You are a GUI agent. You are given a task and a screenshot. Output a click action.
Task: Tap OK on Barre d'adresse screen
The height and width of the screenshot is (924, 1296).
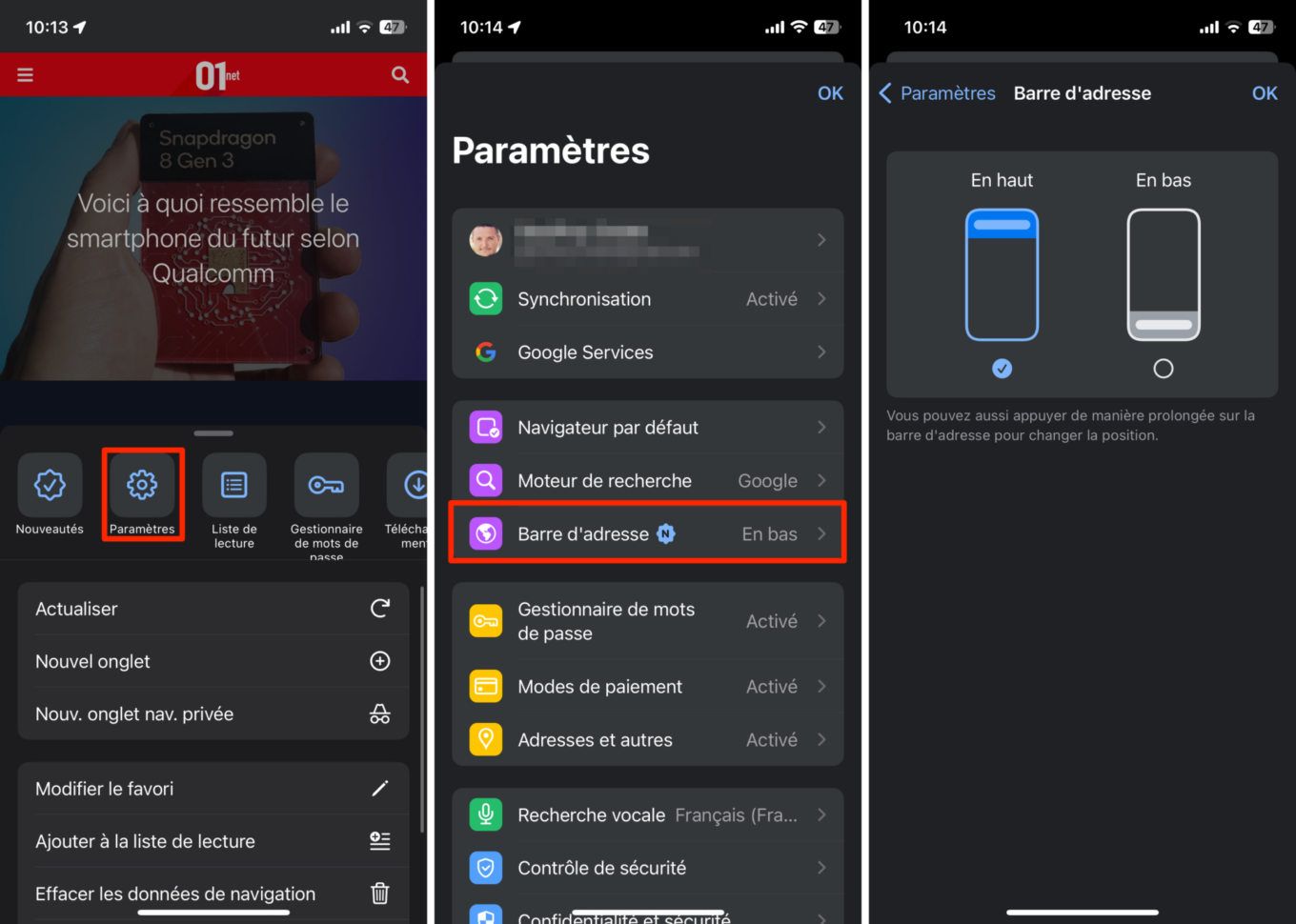pos(1265,93)
